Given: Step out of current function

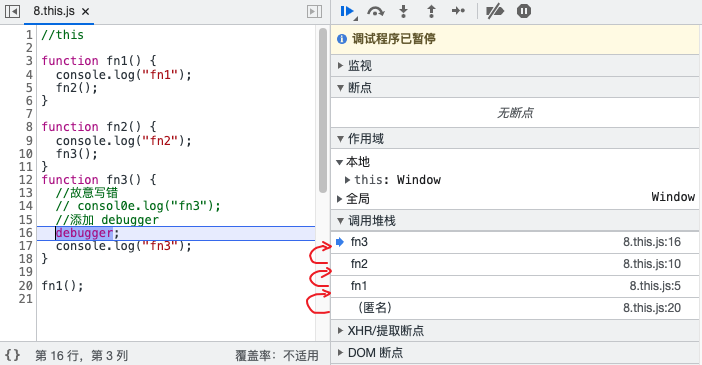Looking at the screenshot, I should [431, 11].
